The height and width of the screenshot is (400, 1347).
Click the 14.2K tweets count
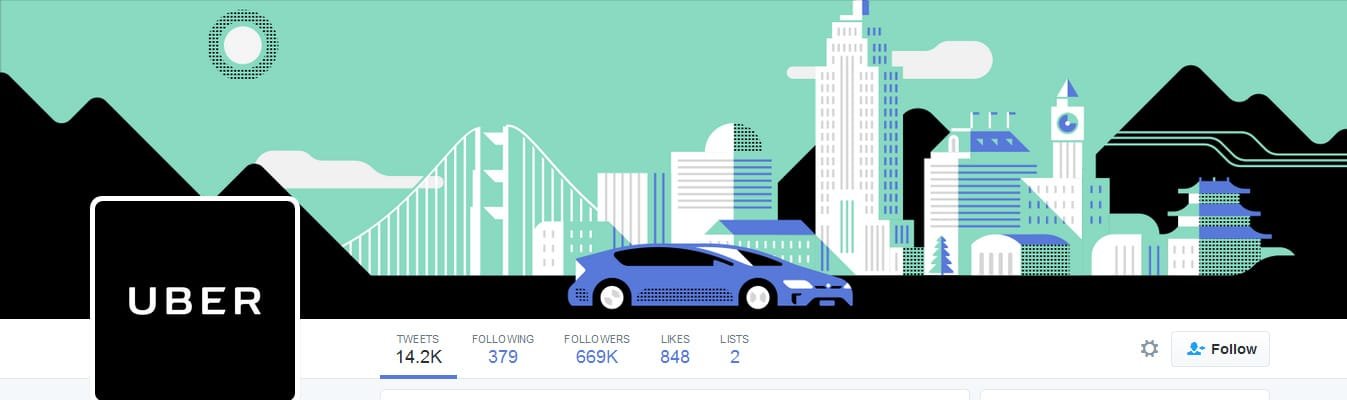tap(418, 357)
